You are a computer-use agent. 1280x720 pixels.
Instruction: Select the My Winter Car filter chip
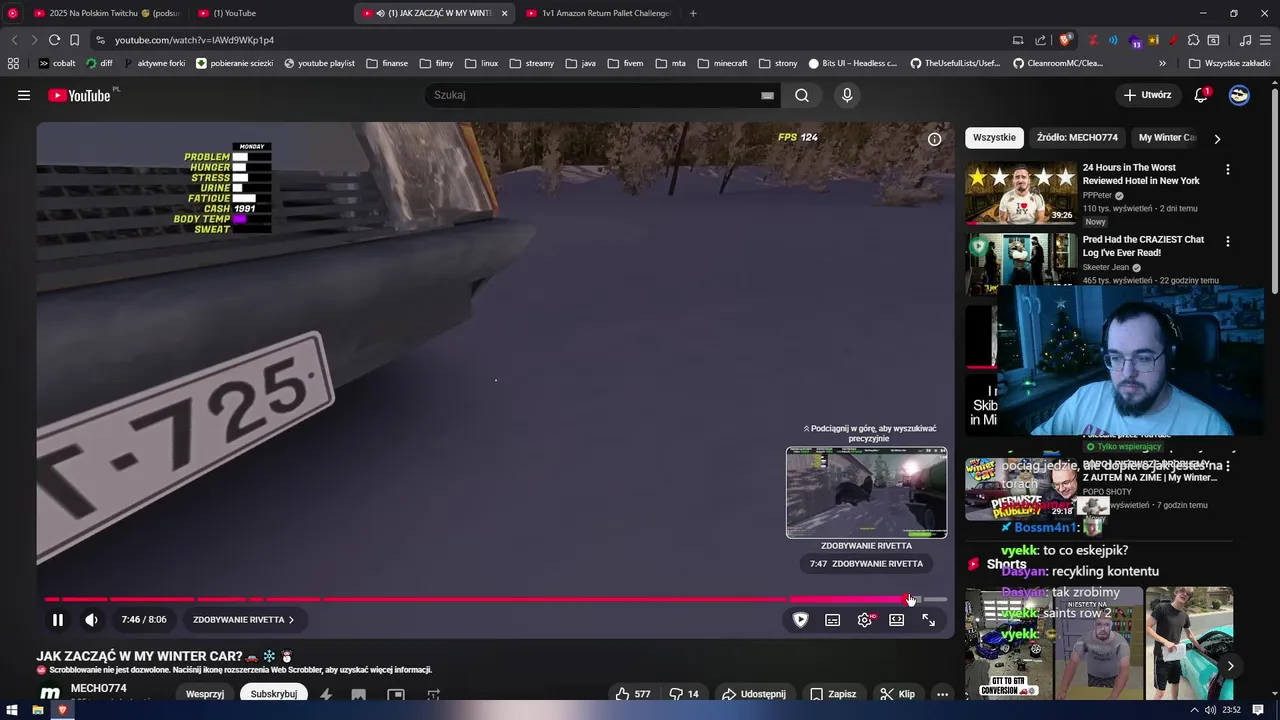pyautogui.click(x=1167, y=138)
